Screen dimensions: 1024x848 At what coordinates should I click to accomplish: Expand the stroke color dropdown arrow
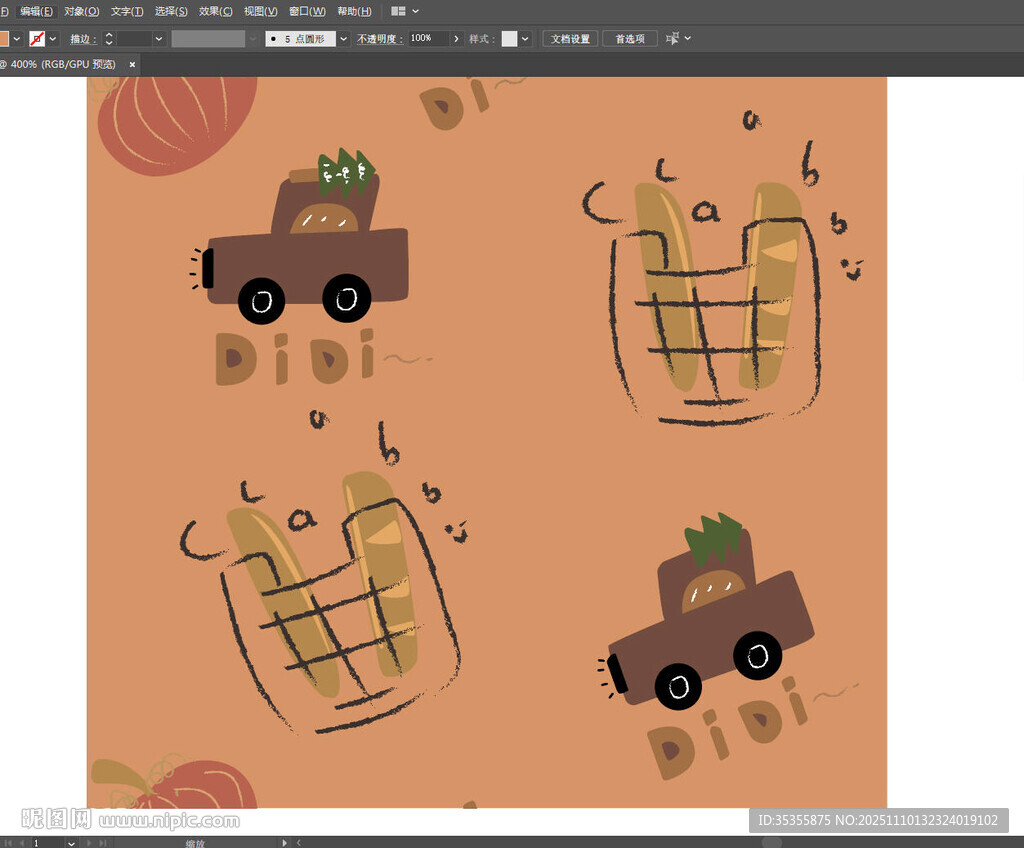[x=53, y=39]
